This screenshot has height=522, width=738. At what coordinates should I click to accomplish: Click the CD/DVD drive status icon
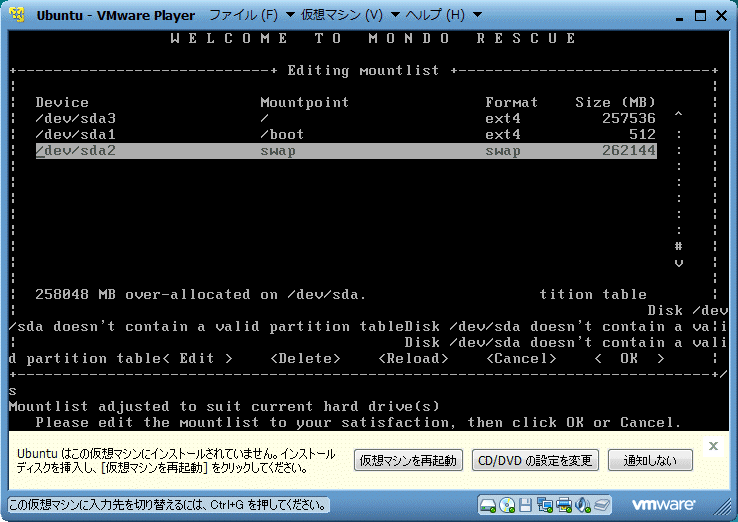508,504
